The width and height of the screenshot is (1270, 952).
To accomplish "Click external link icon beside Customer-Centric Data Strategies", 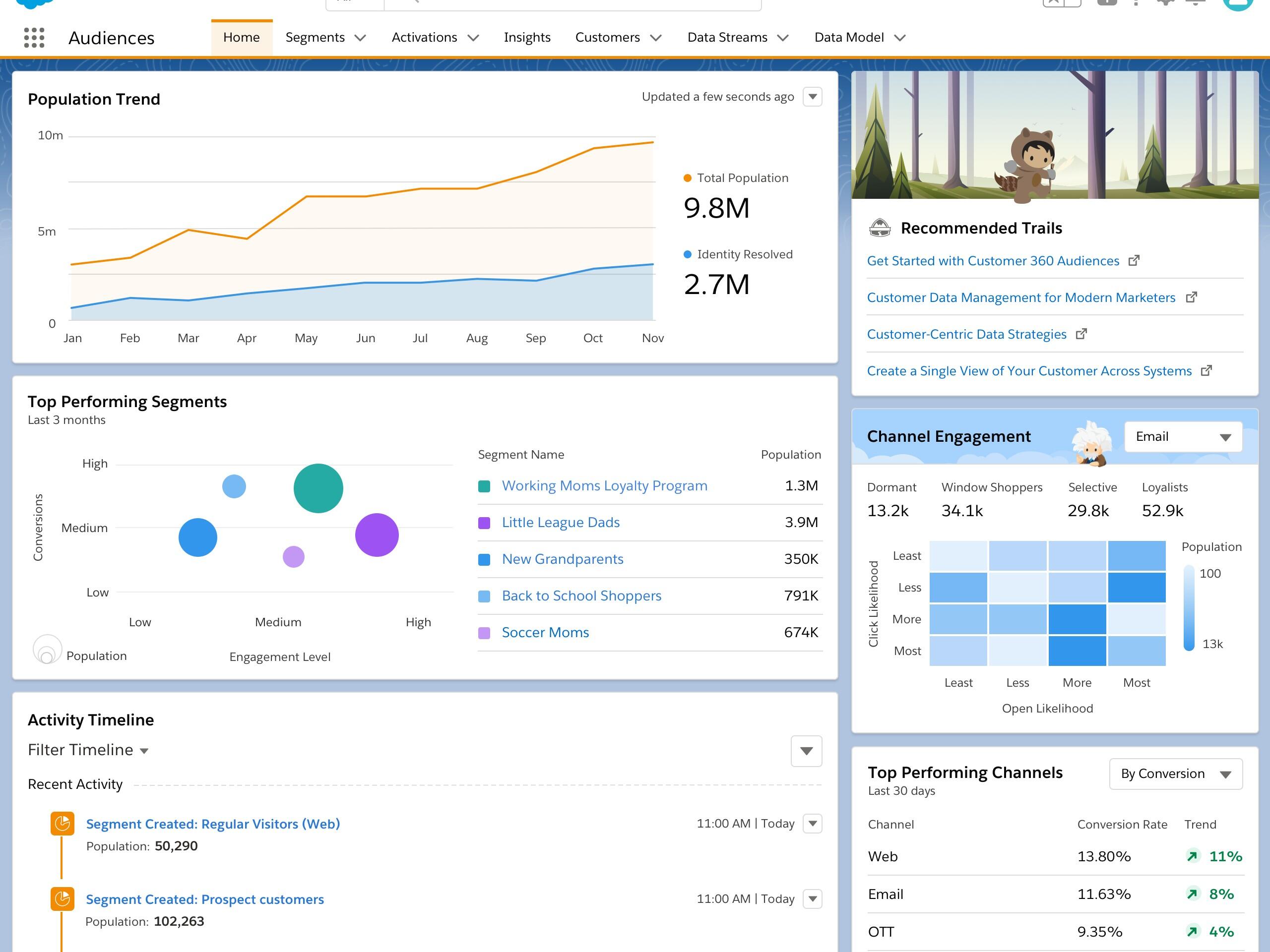I will click(x=1081, y=334).
